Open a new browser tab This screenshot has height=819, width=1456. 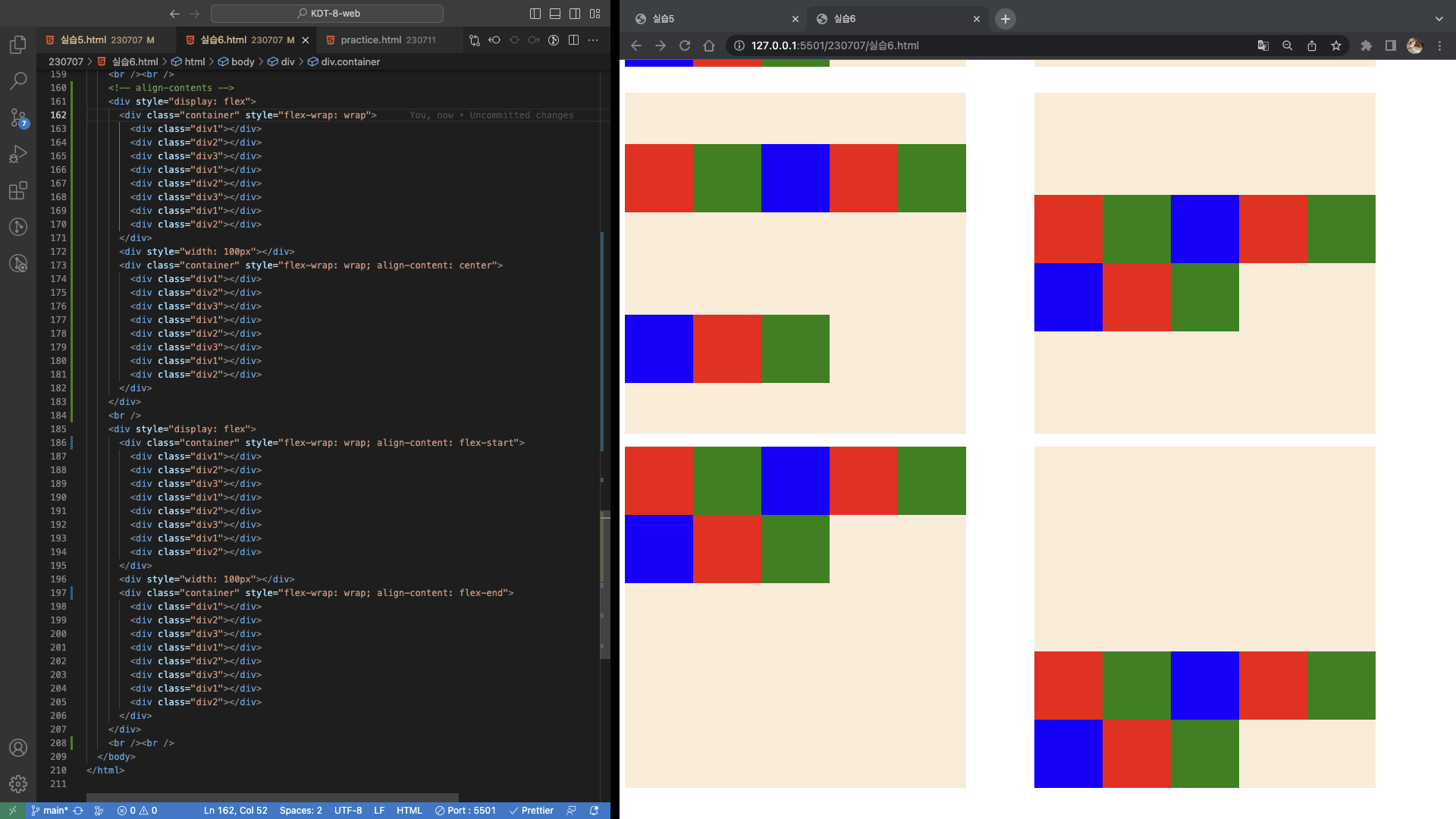click(1006, 19)
